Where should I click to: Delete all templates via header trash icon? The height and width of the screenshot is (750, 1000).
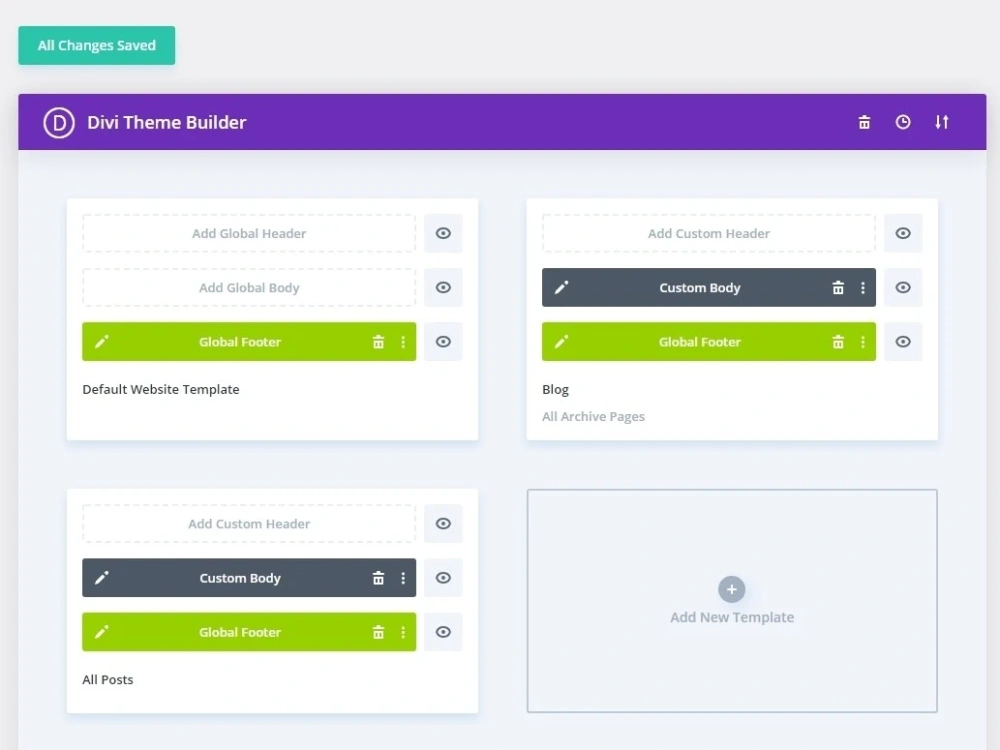point(864,122)
